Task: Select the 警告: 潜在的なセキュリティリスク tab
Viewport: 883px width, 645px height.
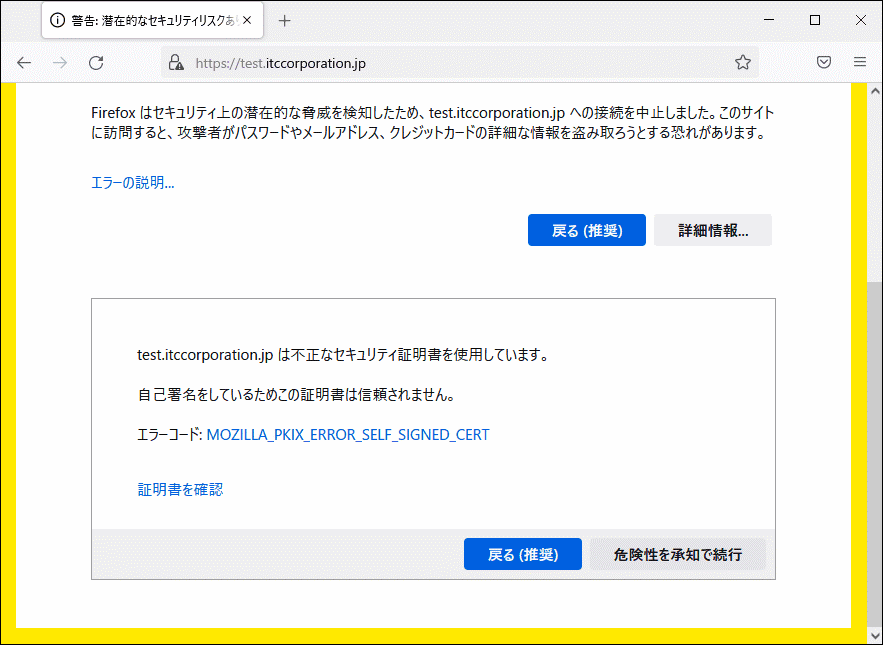Action: 152,21
